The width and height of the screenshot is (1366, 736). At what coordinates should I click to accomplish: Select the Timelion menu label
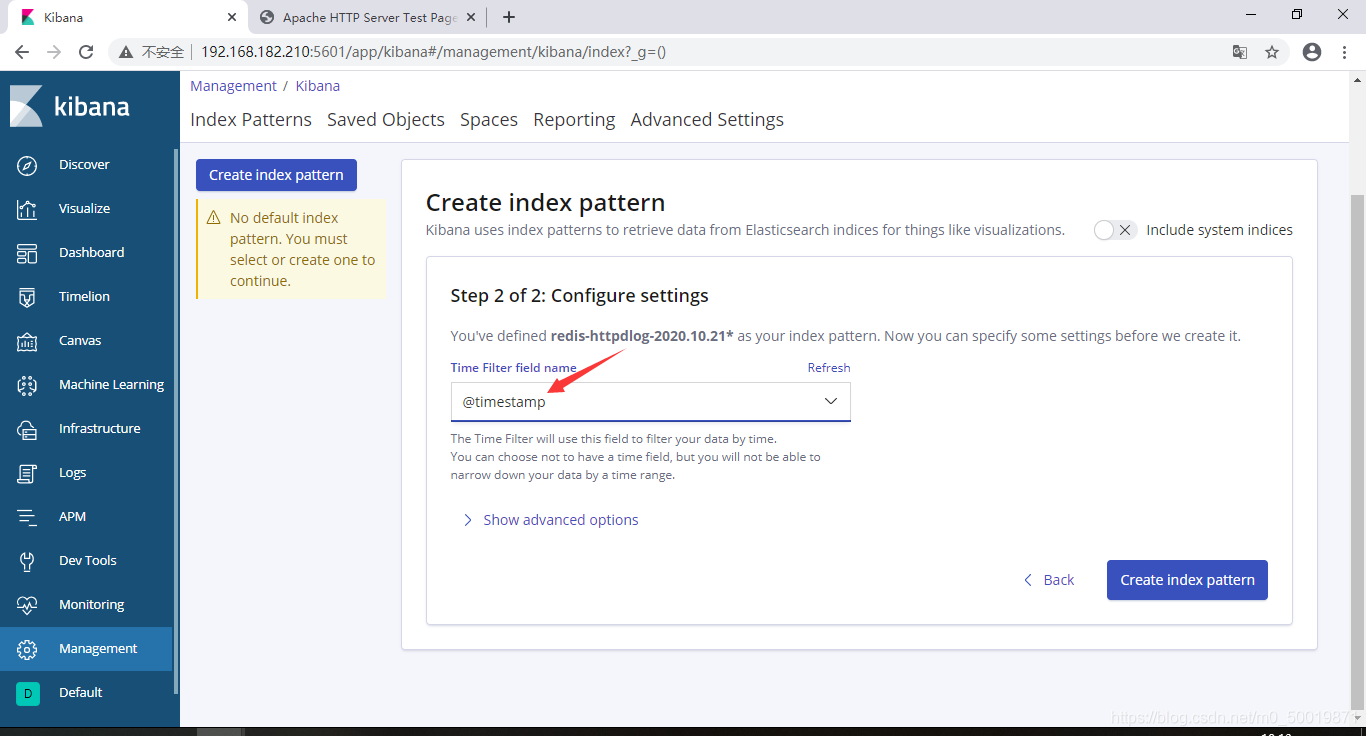pos(84,297)
